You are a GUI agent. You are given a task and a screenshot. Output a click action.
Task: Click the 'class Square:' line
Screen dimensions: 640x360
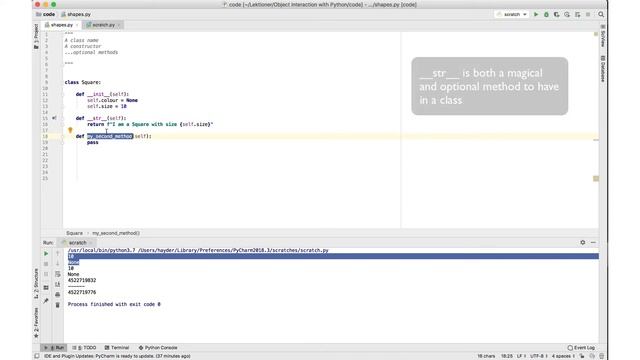[x=82, y=82]
